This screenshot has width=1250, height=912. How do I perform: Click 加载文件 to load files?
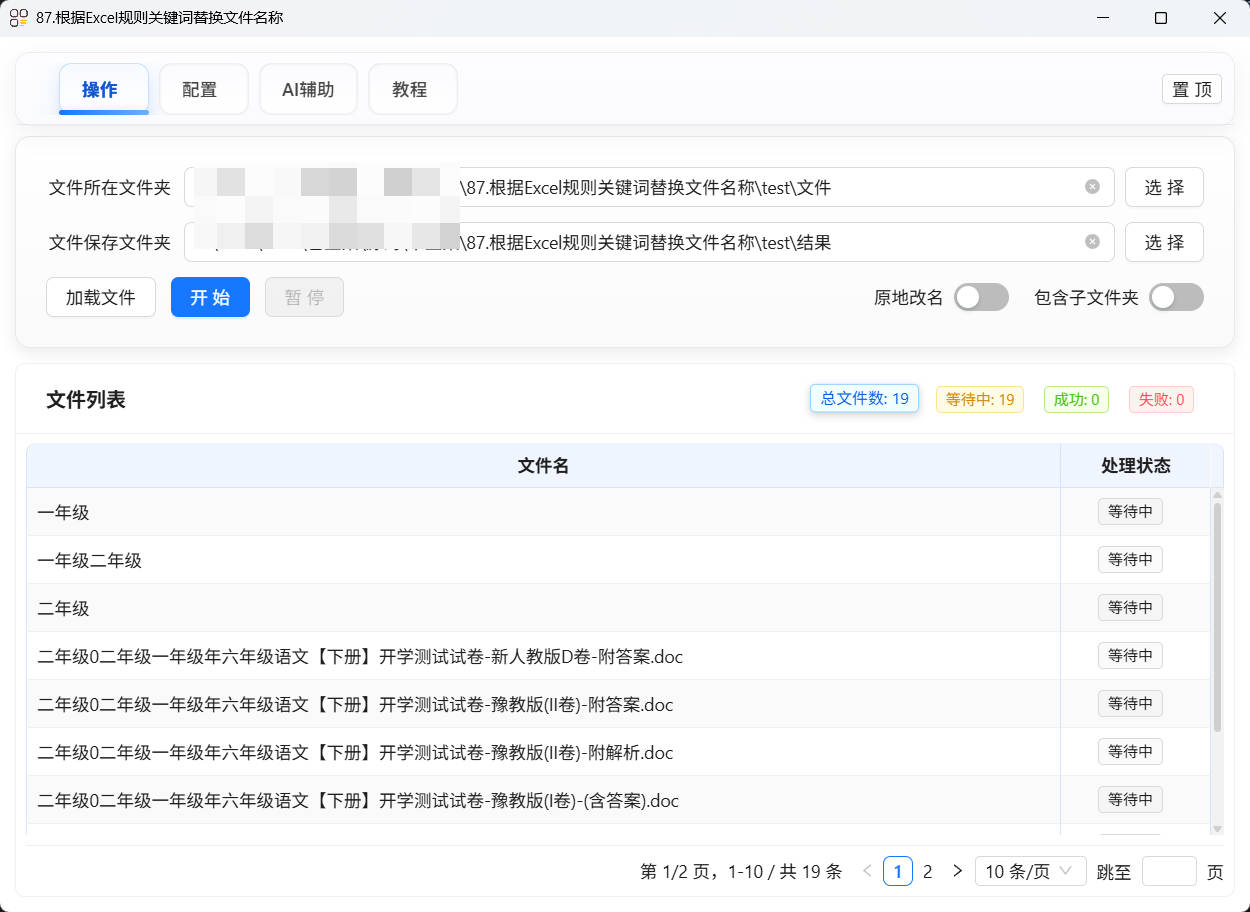(100, 297)
